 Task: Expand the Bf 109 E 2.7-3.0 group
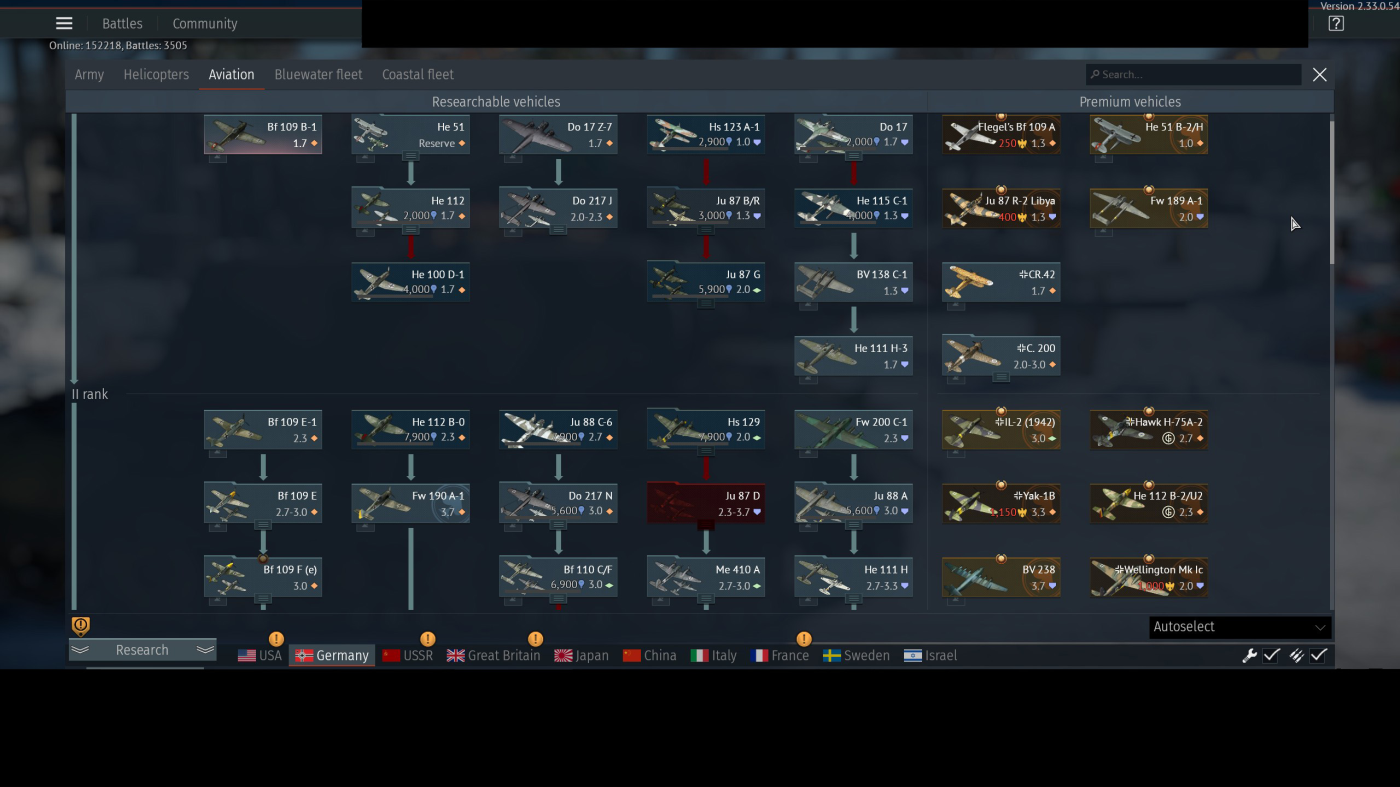(263, 525)
